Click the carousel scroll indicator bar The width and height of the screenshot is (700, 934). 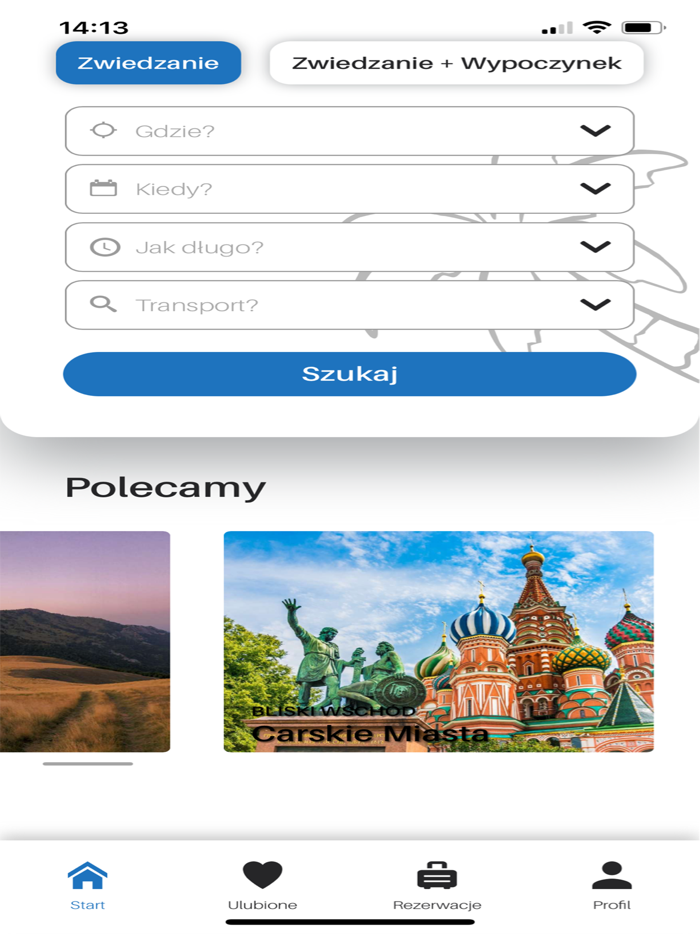point(88,764)
